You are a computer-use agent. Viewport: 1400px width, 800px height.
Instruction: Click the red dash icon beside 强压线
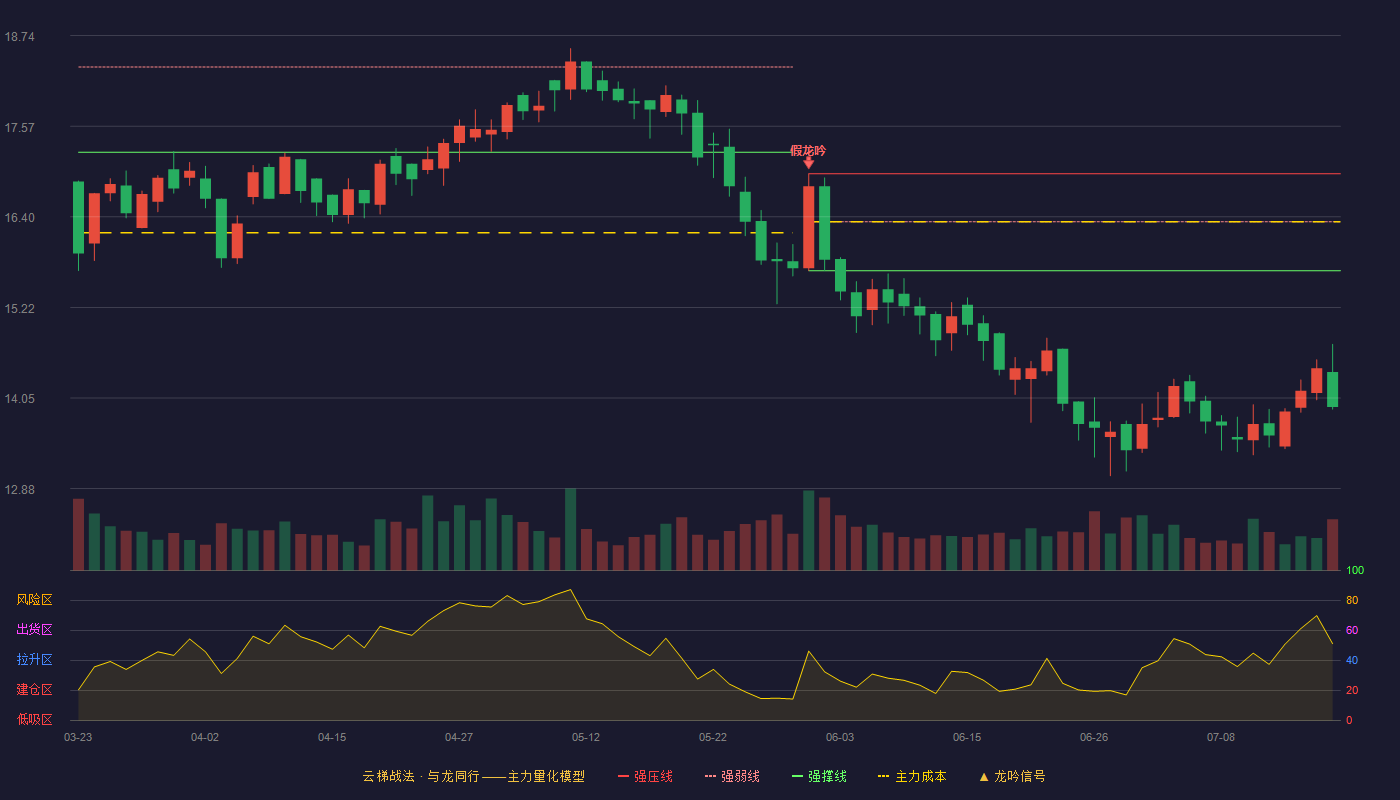pyautogui.click(x=623, y=776)
